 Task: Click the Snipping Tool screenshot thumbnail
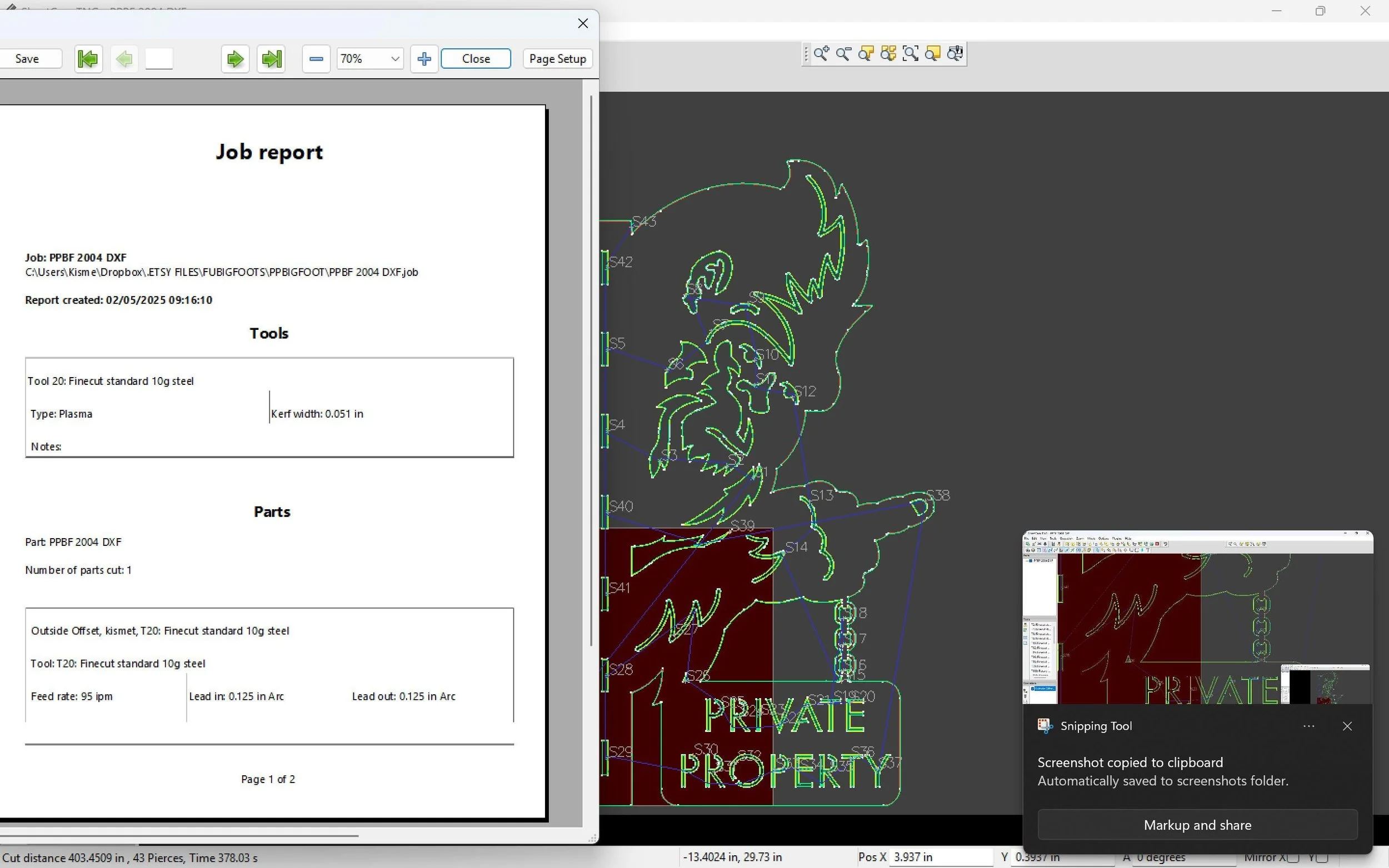[x=1197, y=618]
